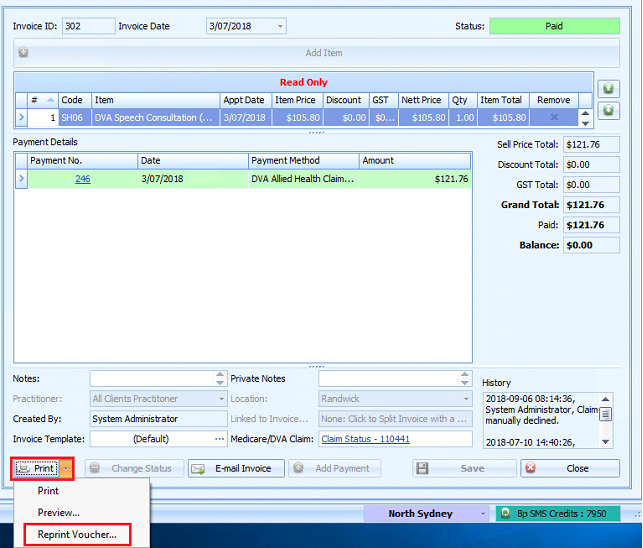Expand the SH06 item row indicator
Image resolution: width=643 pixels, height=548 pixels.
click(21, 117)
